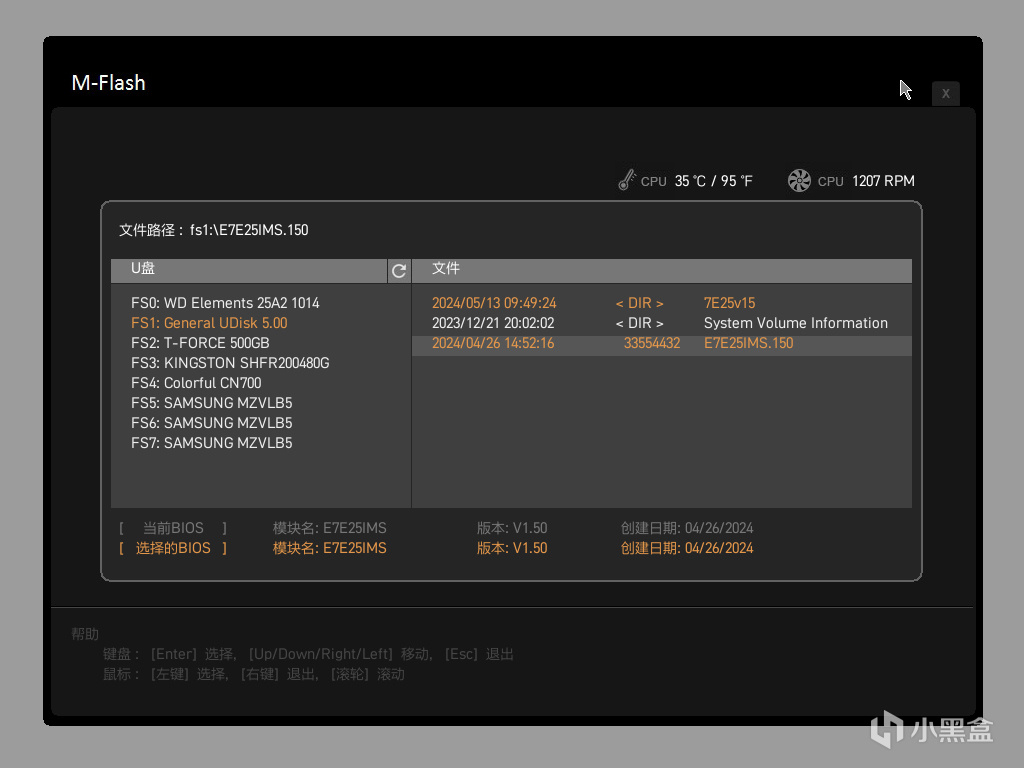Select FS5: SAMSUNG MZVLB5 drive

pyautogui.click(x=212, y=403)
